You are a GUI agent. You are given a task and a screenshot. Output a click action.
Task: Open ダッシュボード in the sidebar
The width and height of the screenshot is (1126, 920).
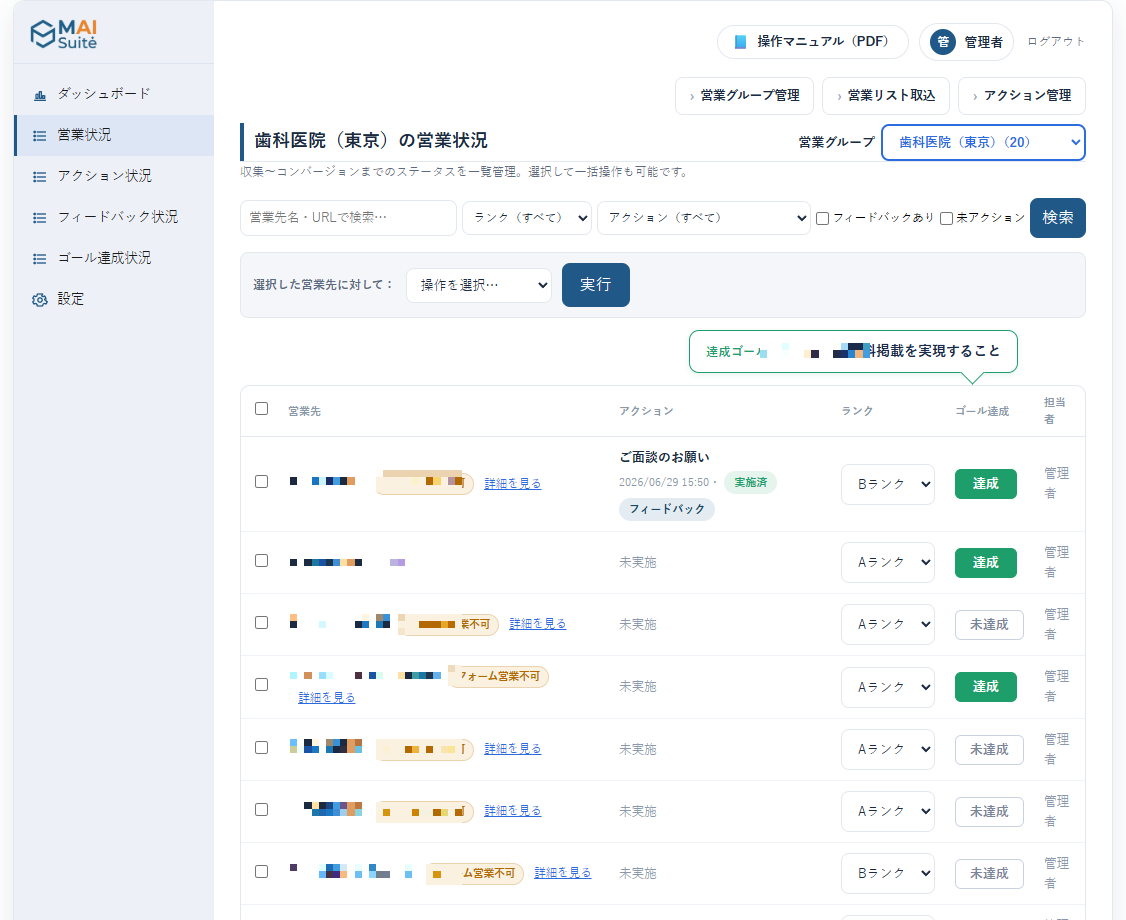[x=113, y=94]
